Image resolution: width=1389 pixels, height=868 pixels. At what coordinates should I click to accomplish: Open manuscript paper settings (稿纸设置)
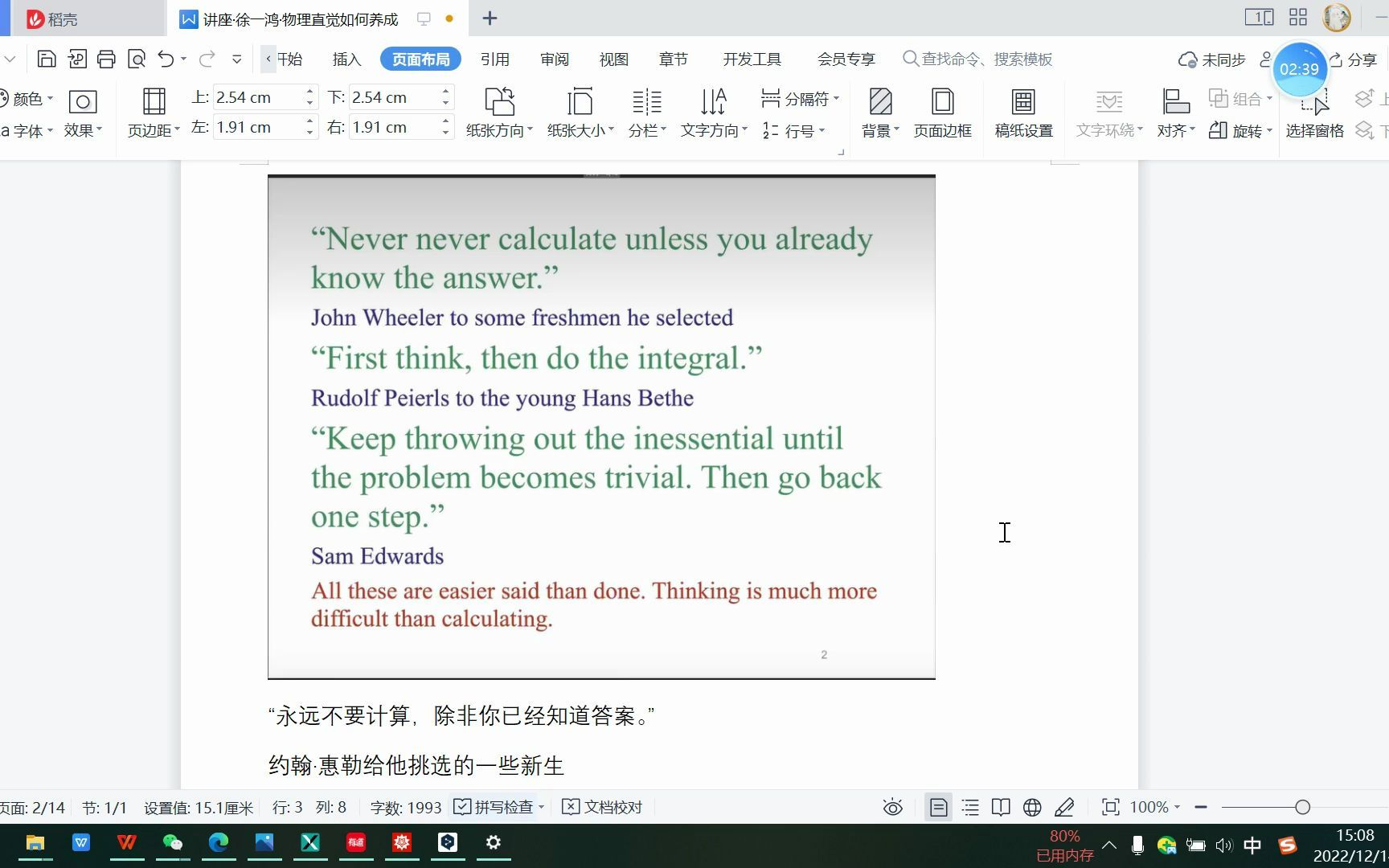(x=1023, y=113)
